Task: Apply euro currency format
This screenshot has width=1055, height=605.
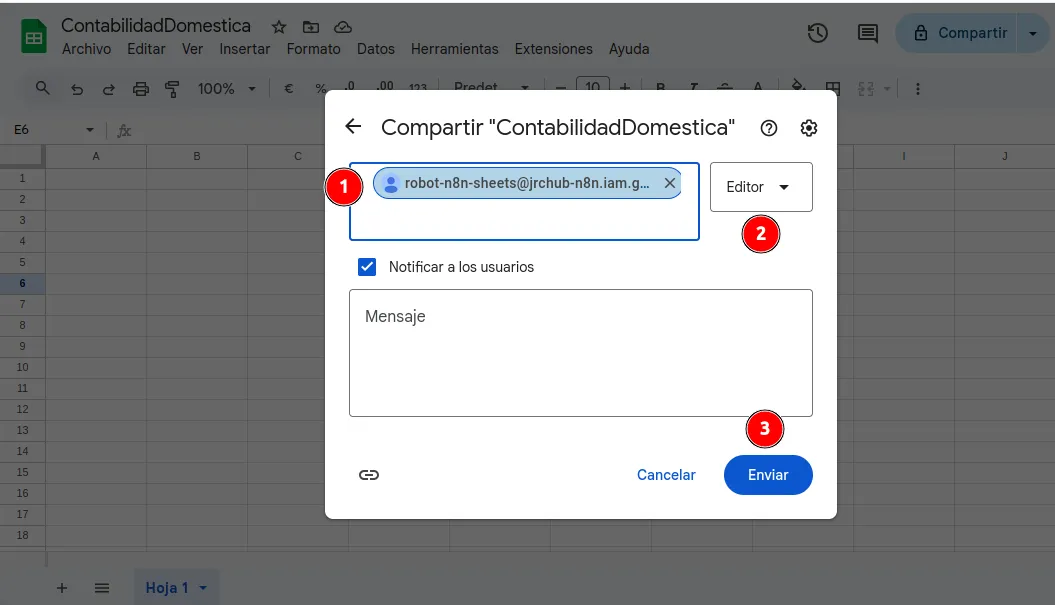Action: point(289,89)
